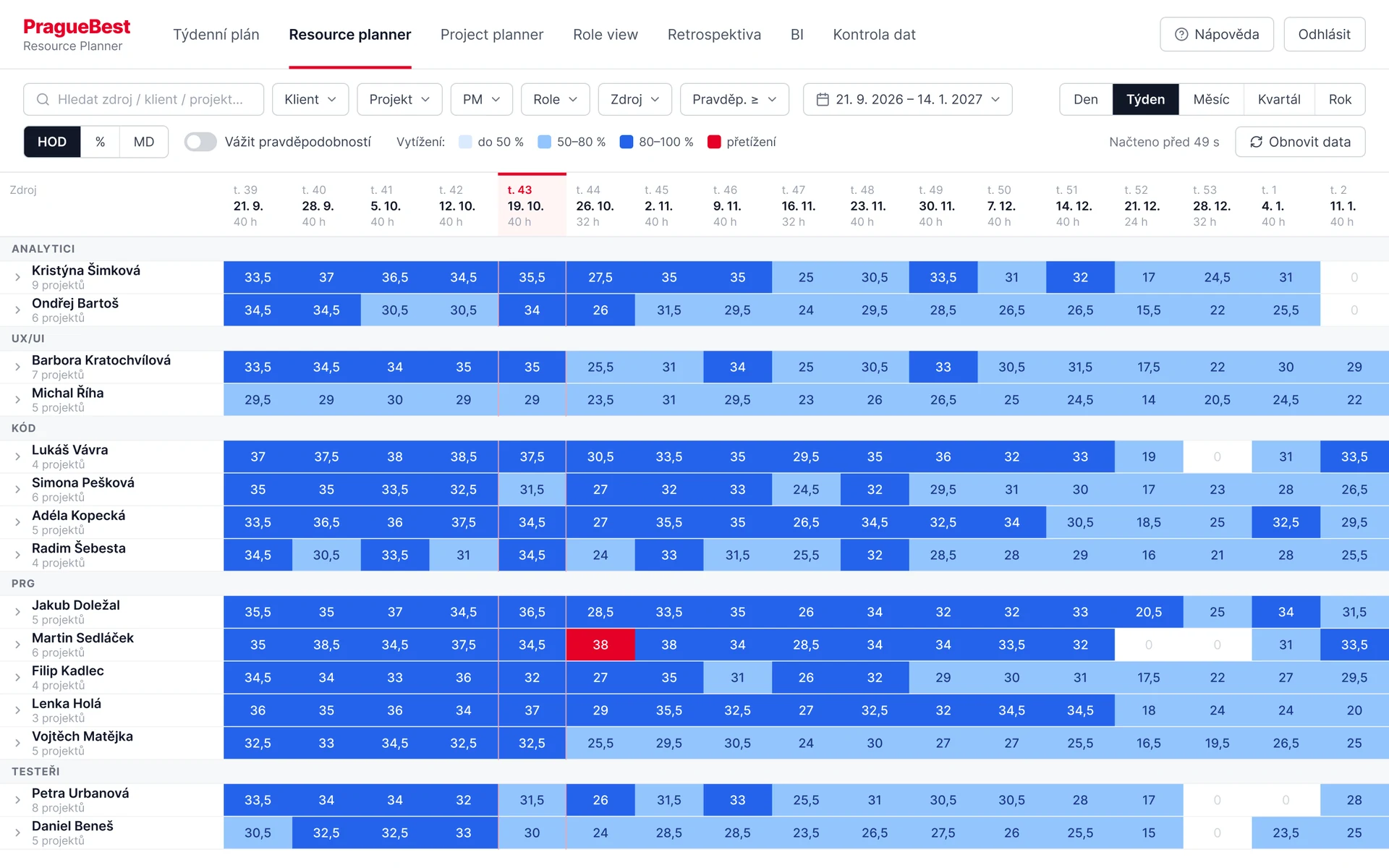Open the BI tab
1389x868 pixels.
tap(797, 35)
